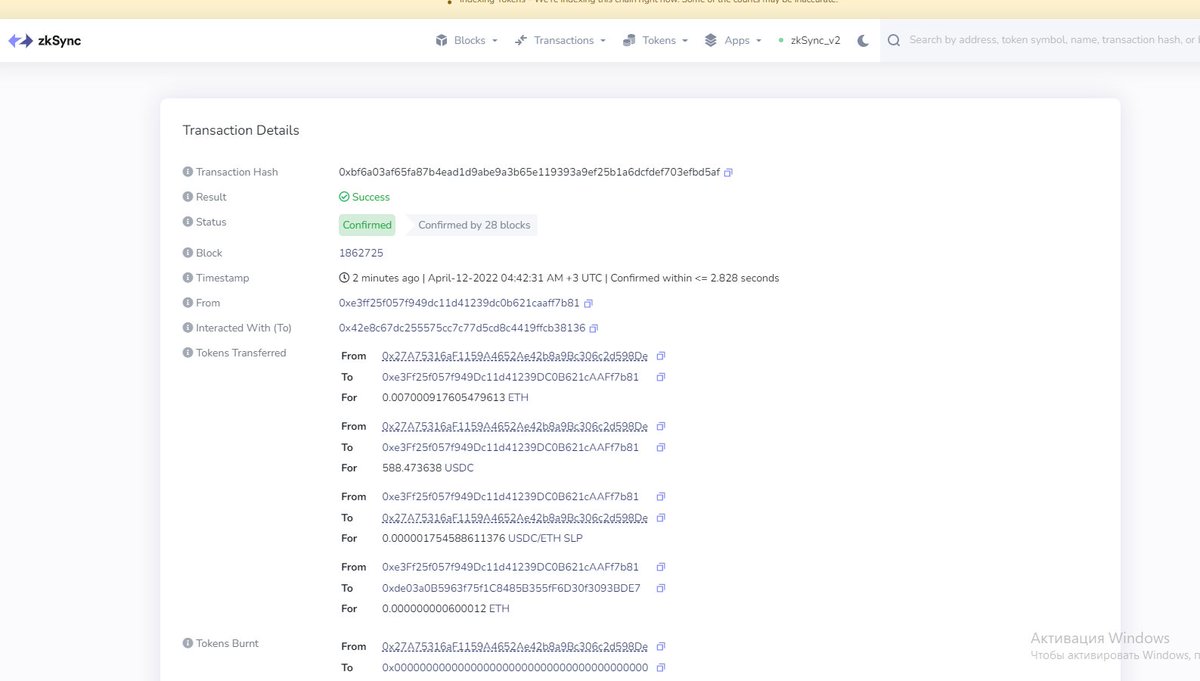Viewport: 1200px width, 681px height.
Task: Expand the Blocks dropdown menu
Action: coord(466,41)
